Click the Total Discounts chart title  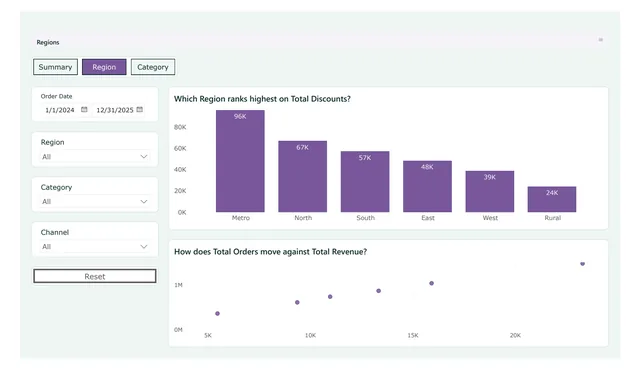coord(262,99)
